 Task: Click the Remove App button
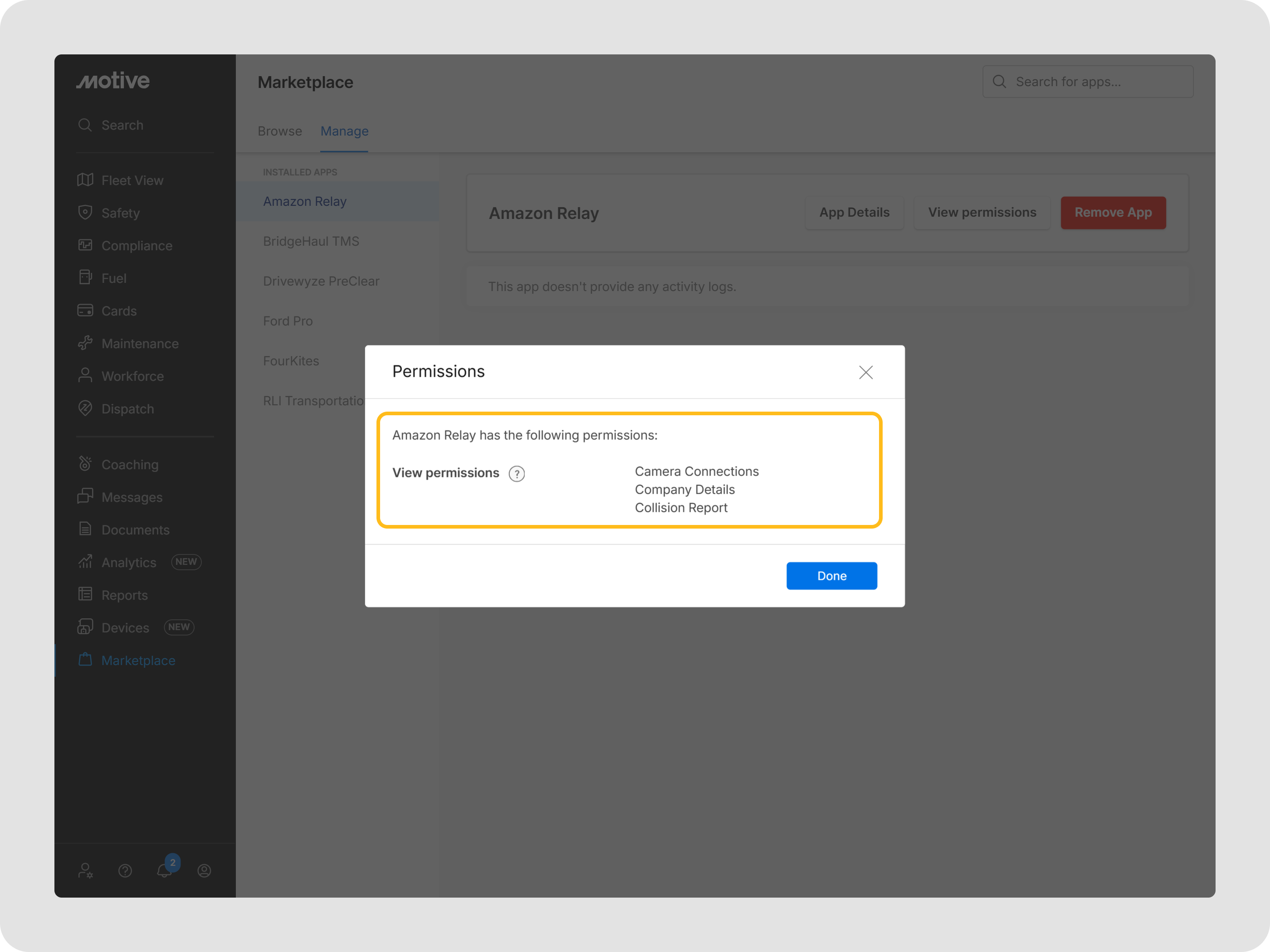coord(1112,213)
